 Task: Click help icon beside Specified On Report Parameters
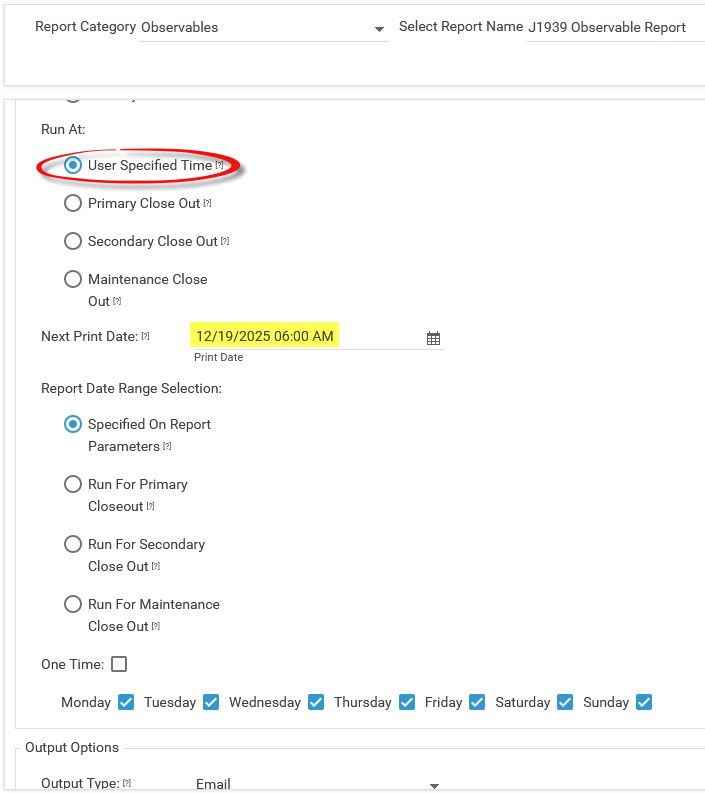(x=167, y=446)
